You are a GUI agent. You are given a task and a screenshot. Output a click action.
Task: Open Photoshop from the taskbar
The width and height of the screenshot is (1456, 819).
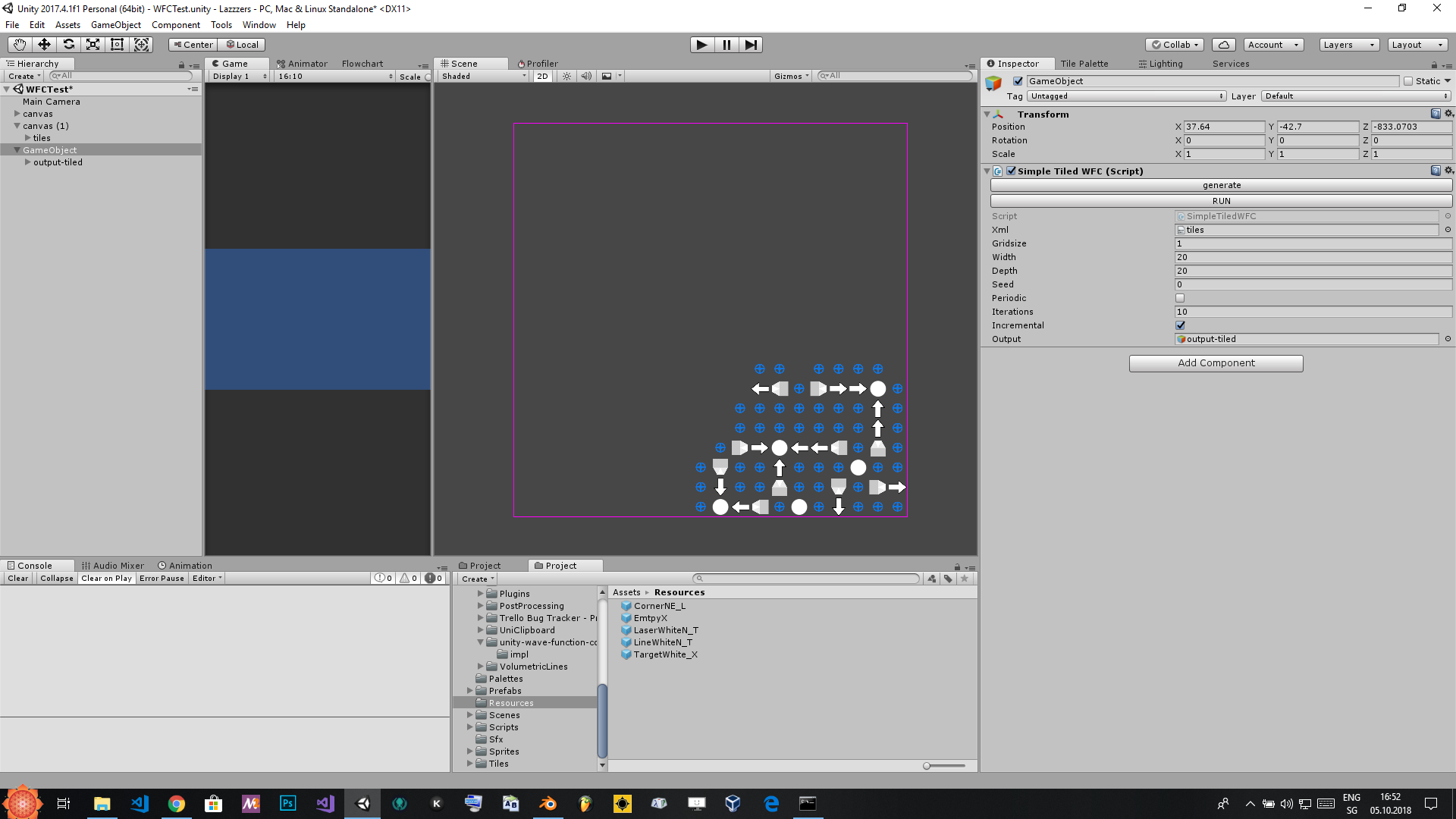coord(288,803)
